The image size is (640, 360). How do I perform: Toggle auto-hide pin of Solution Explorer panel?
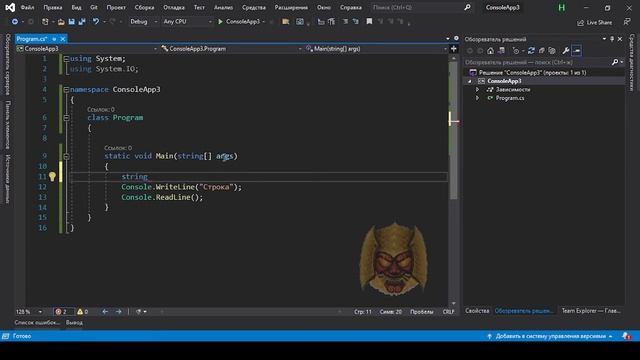coord(612,39)
